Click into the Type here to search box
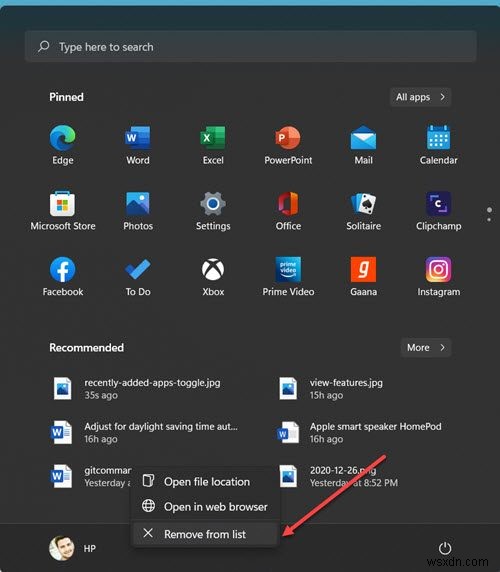500x572 pixels. 251,46
